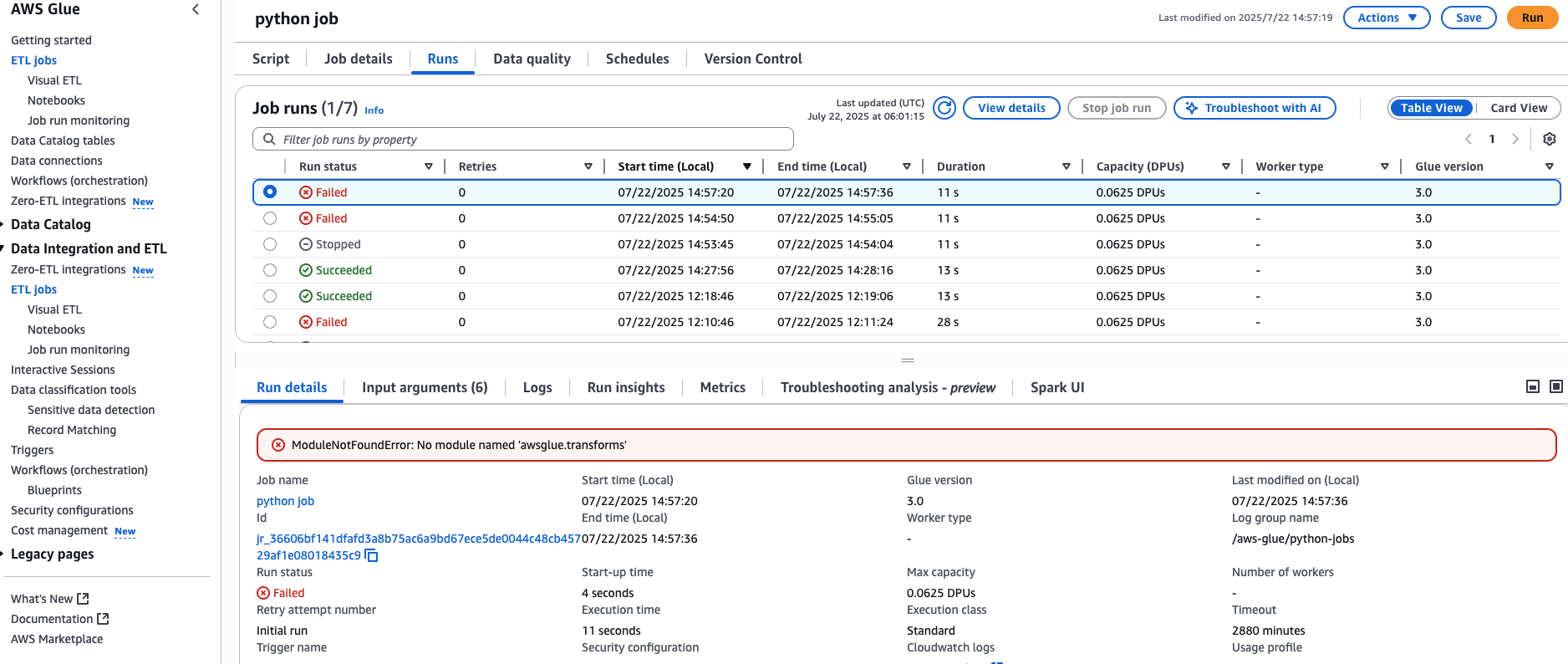Switch to the Job details tab
The image size is (1568, 664).
pos(358,59)
